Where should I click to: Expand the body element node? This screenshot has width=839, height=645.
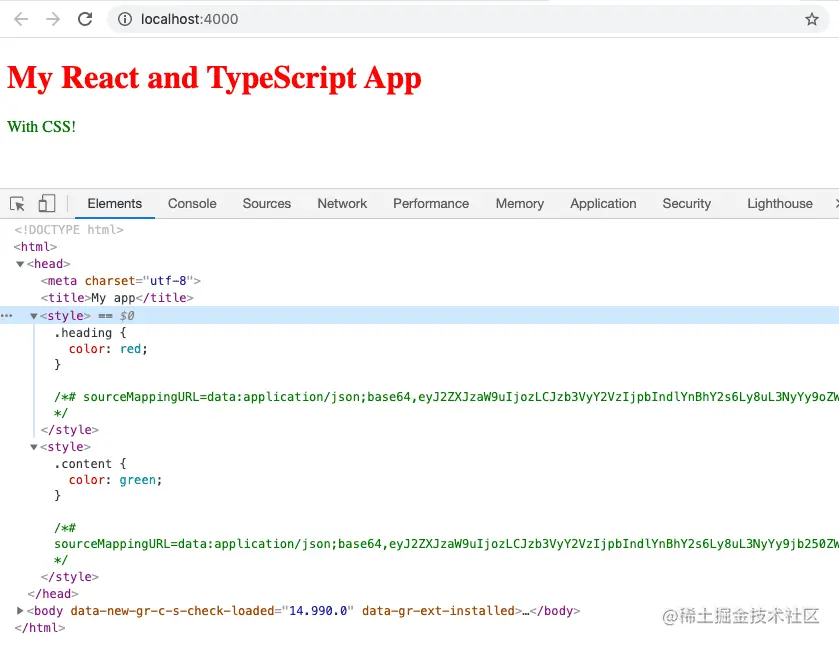(x=20, y=611)
